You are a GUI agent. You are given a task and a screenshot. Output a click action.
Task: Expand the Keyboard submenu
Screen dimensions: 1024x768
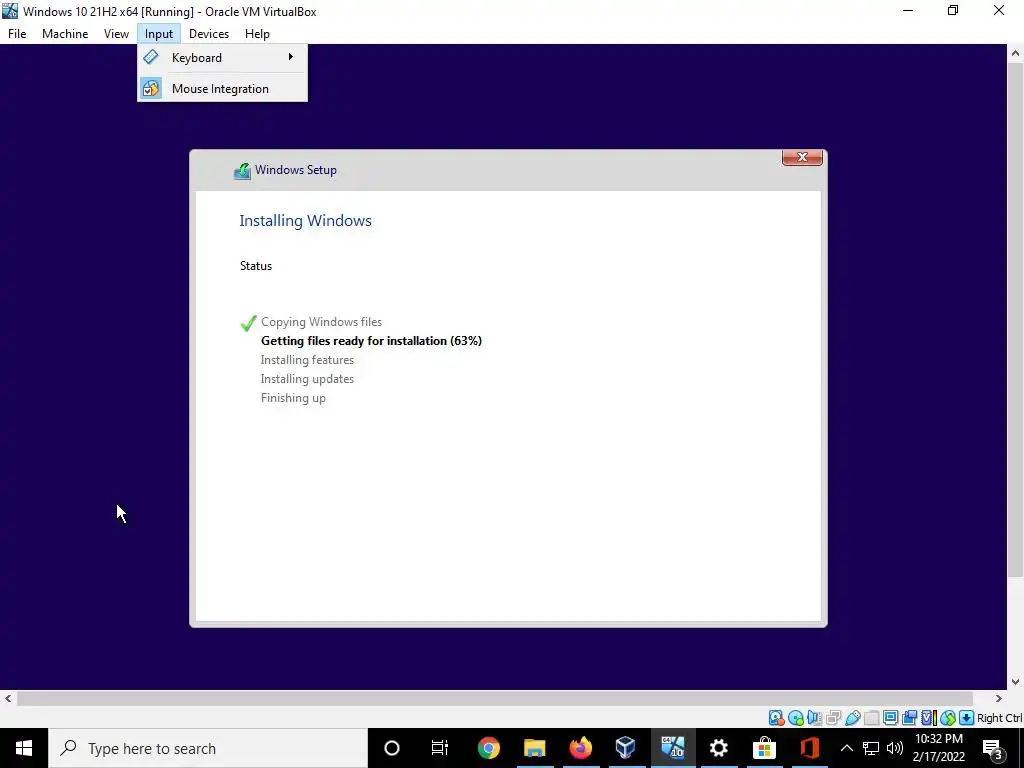click(x=222, y=57)
